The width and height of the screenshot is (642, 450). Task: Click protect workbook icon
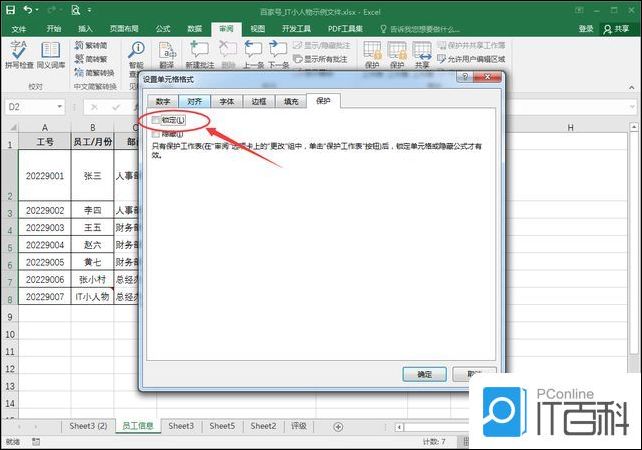pos(397,50)
